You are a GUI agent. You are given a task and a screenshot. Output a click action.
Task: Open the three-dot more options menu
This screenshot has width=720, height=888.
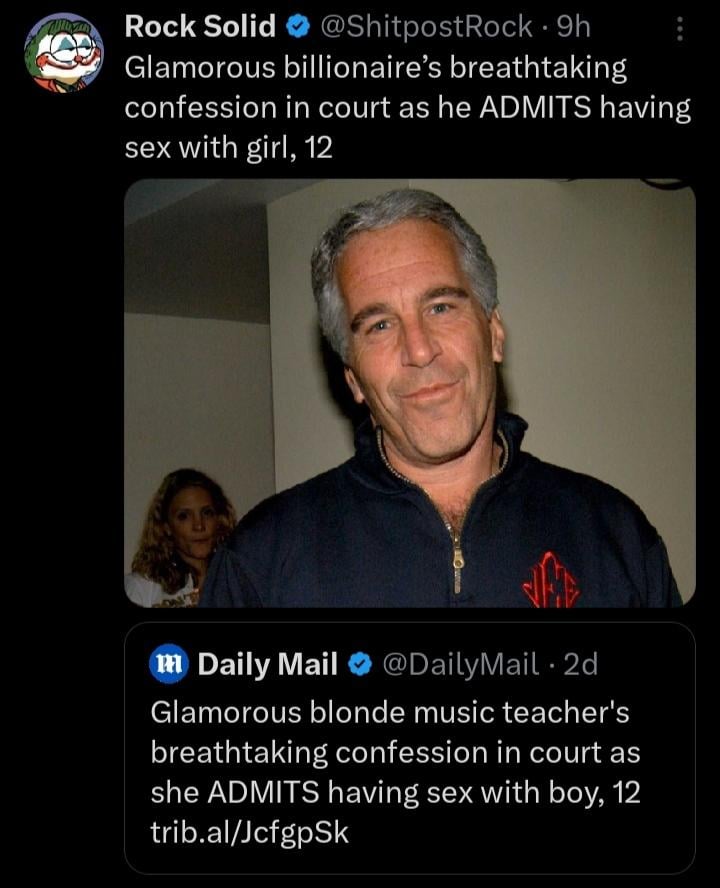point(680,30)
